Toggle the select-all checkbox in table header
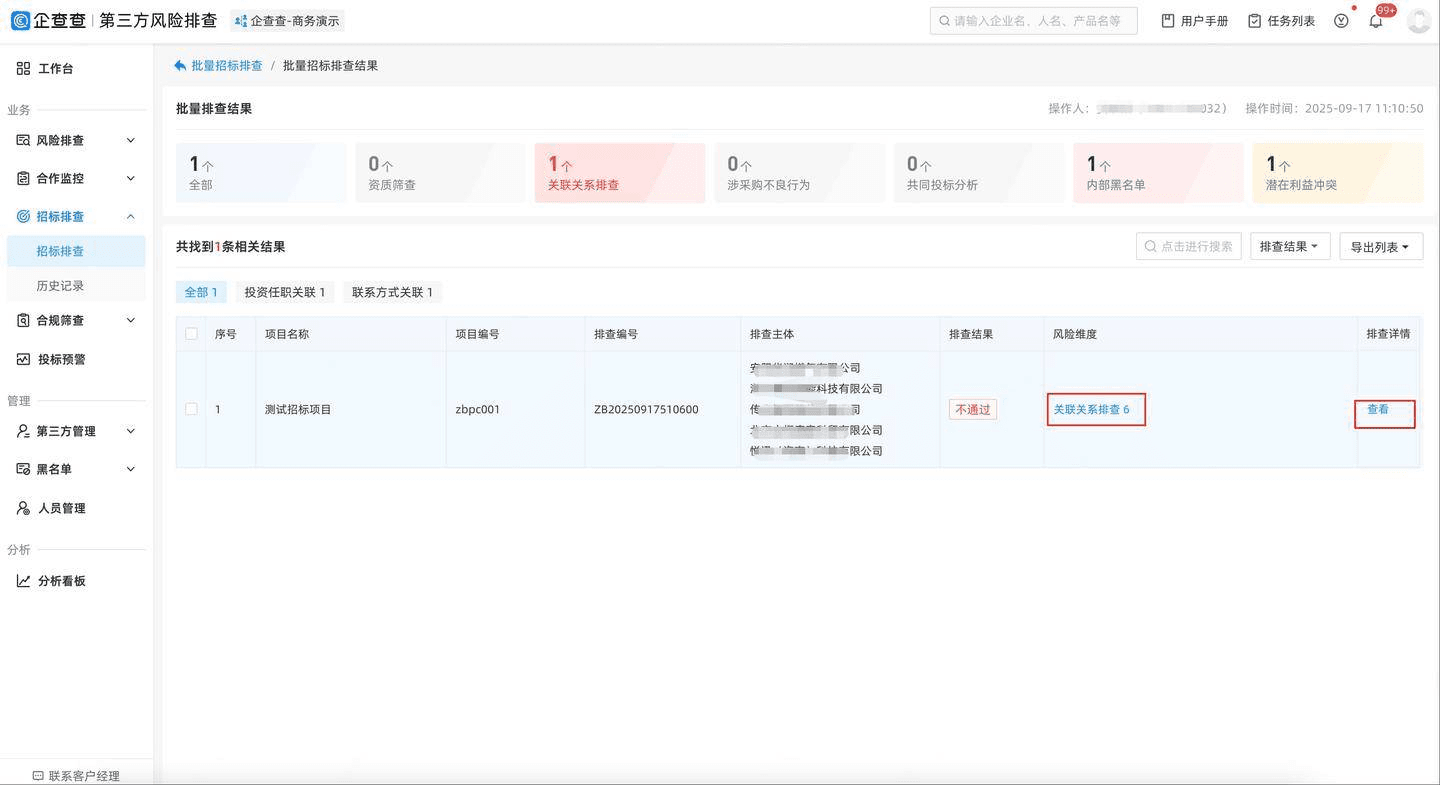The height and width of the screenshot is (785, 1440). 191,334
